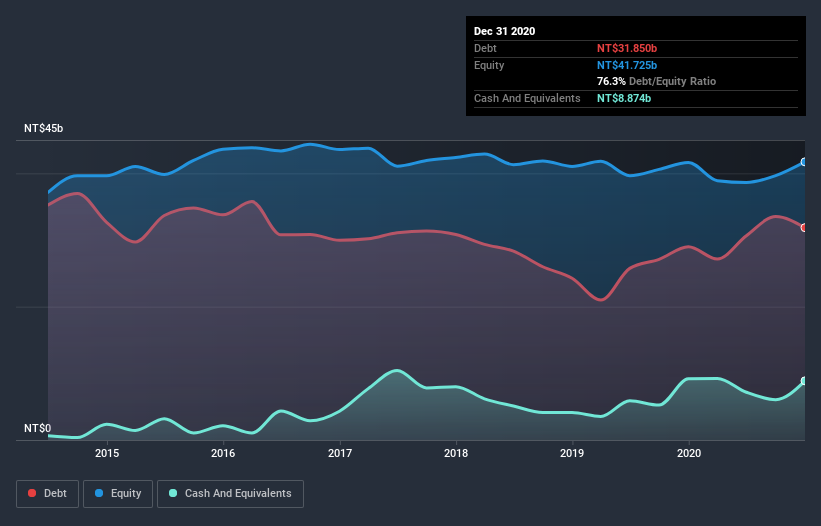Toggle the Cash And Equivalents legend button
821x526 pixels.
(x=230, y=494)
